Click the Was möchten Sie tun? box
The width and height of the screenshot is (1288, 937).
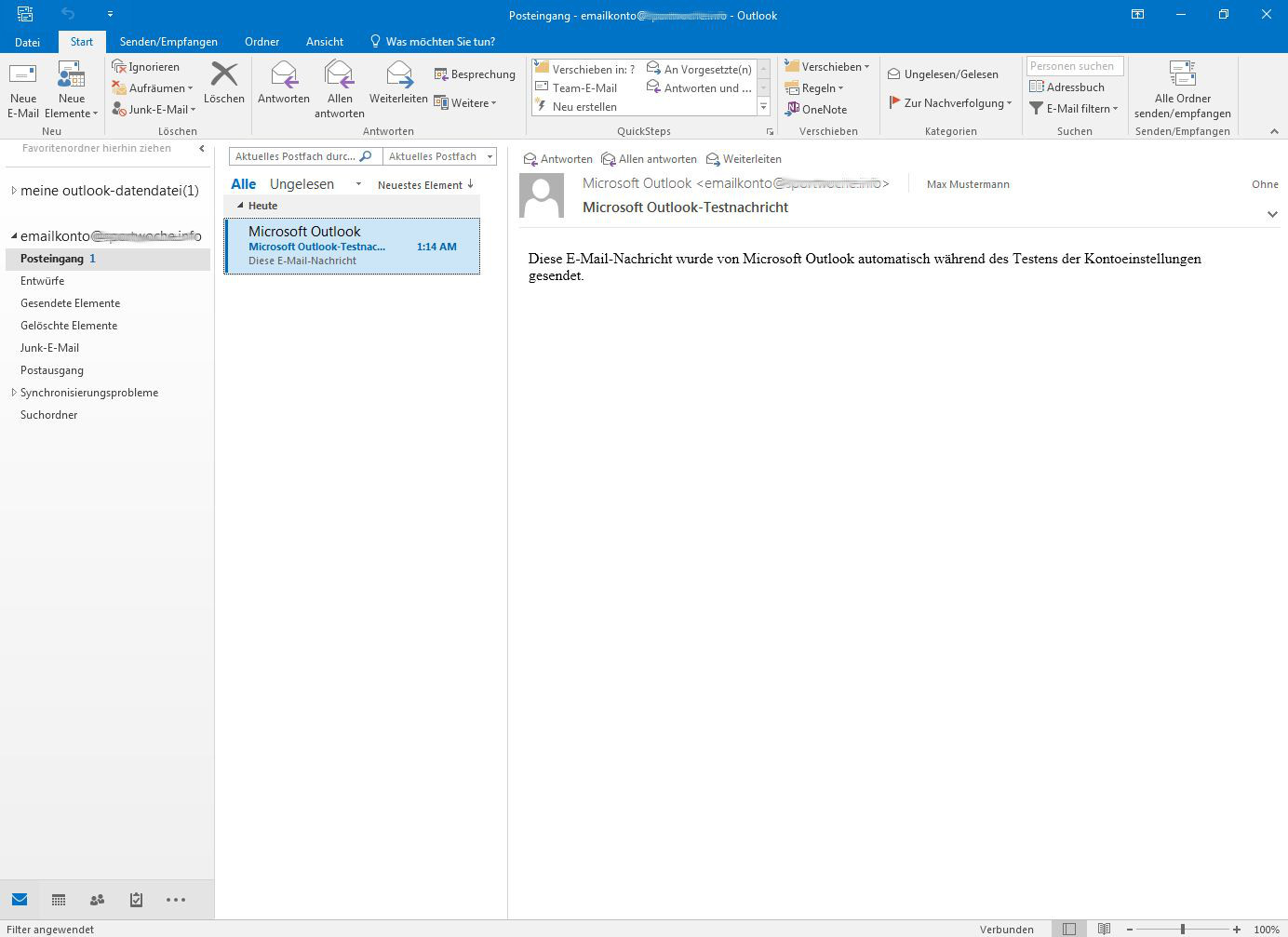coord(433,42)
